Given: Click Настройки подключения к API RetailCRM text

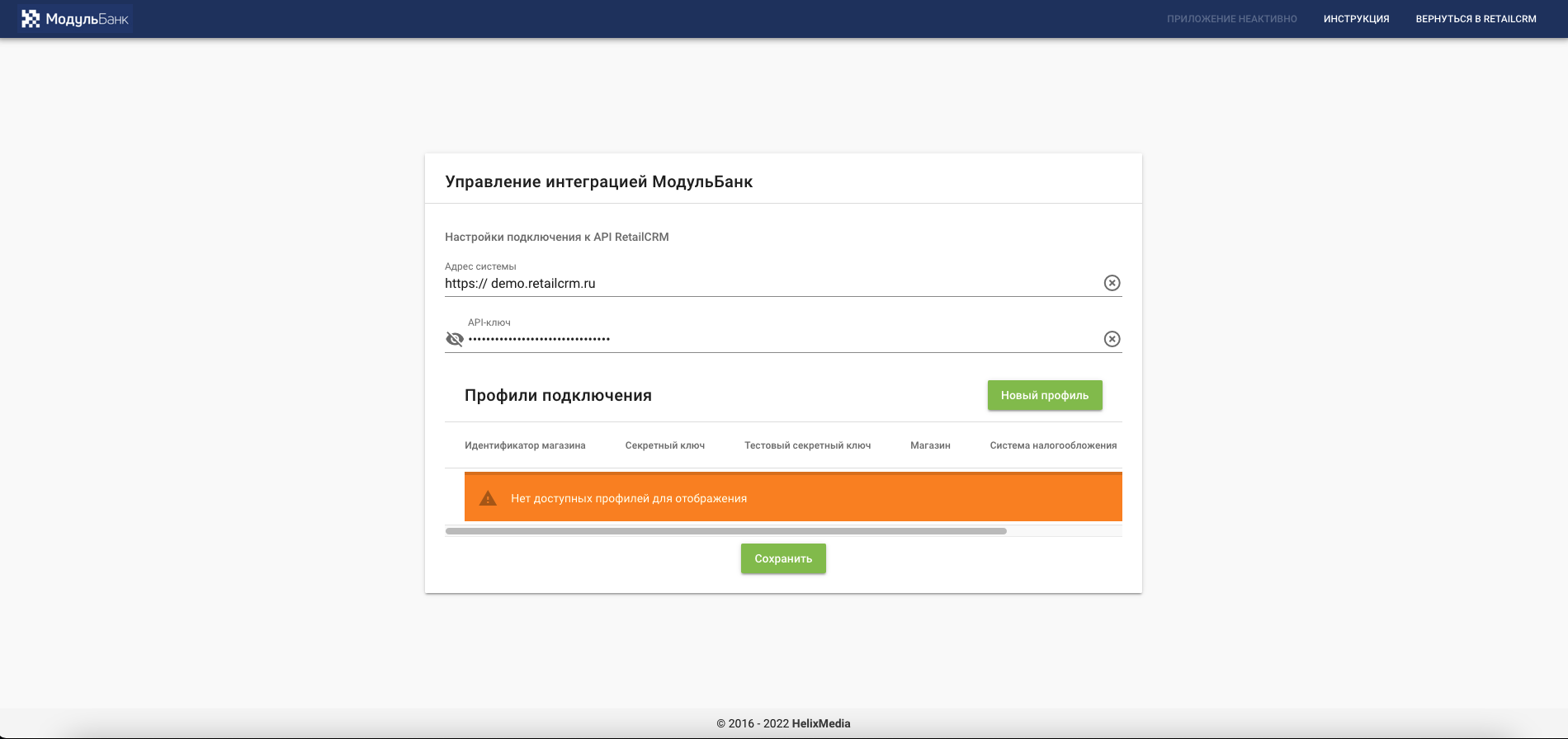Looking at the screenshot, I should (557, 237).
